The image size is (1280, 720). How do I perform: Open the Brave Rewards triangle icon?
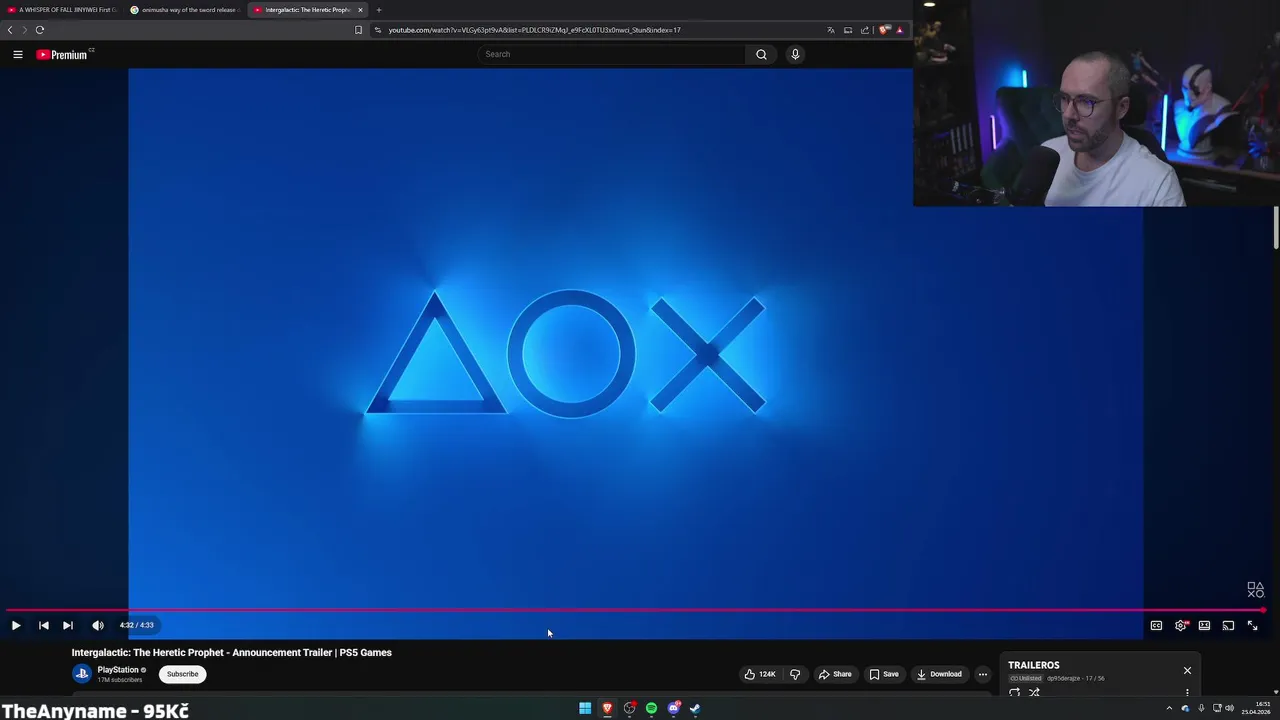(x=899, y=30)
